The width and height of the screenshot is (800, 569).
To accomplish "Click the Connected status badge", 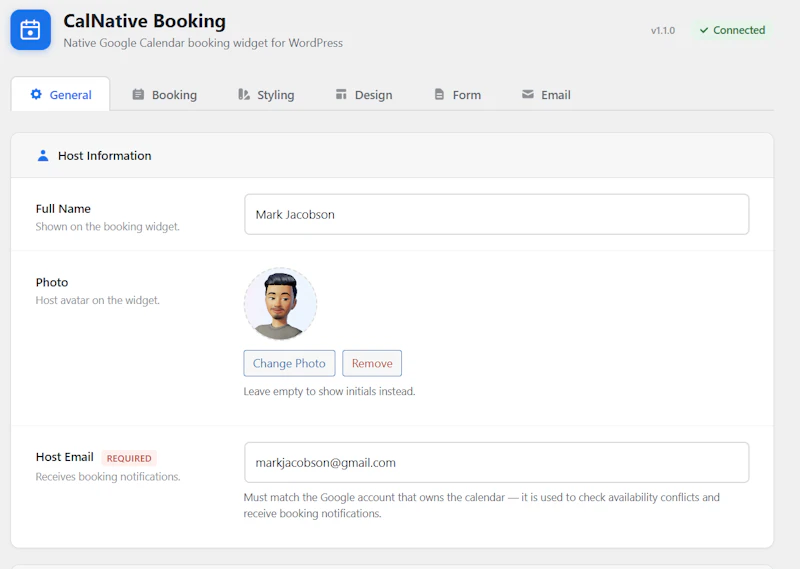I will (x=732, y=30).
